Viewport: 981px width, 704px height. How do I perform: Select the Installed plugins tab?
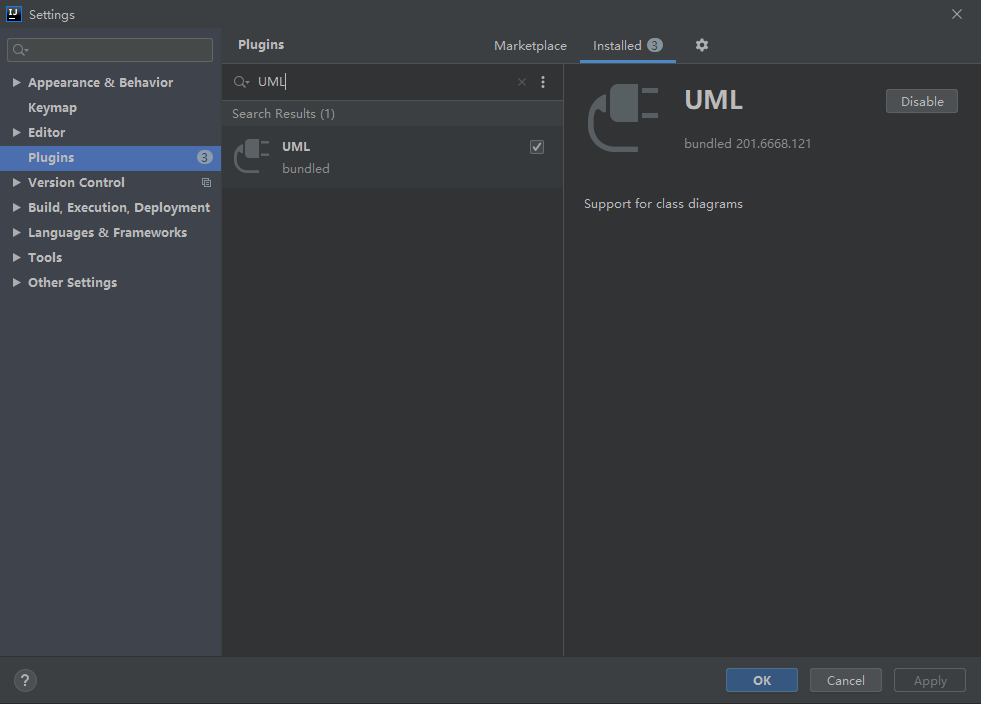point(617,46)
